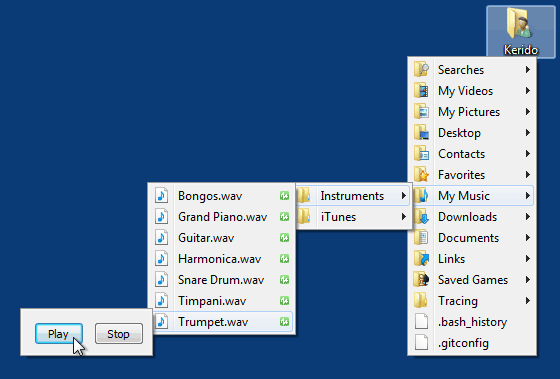Click the Stop button
The width and height of the screenshot is (560, 379).
(119, 334)
